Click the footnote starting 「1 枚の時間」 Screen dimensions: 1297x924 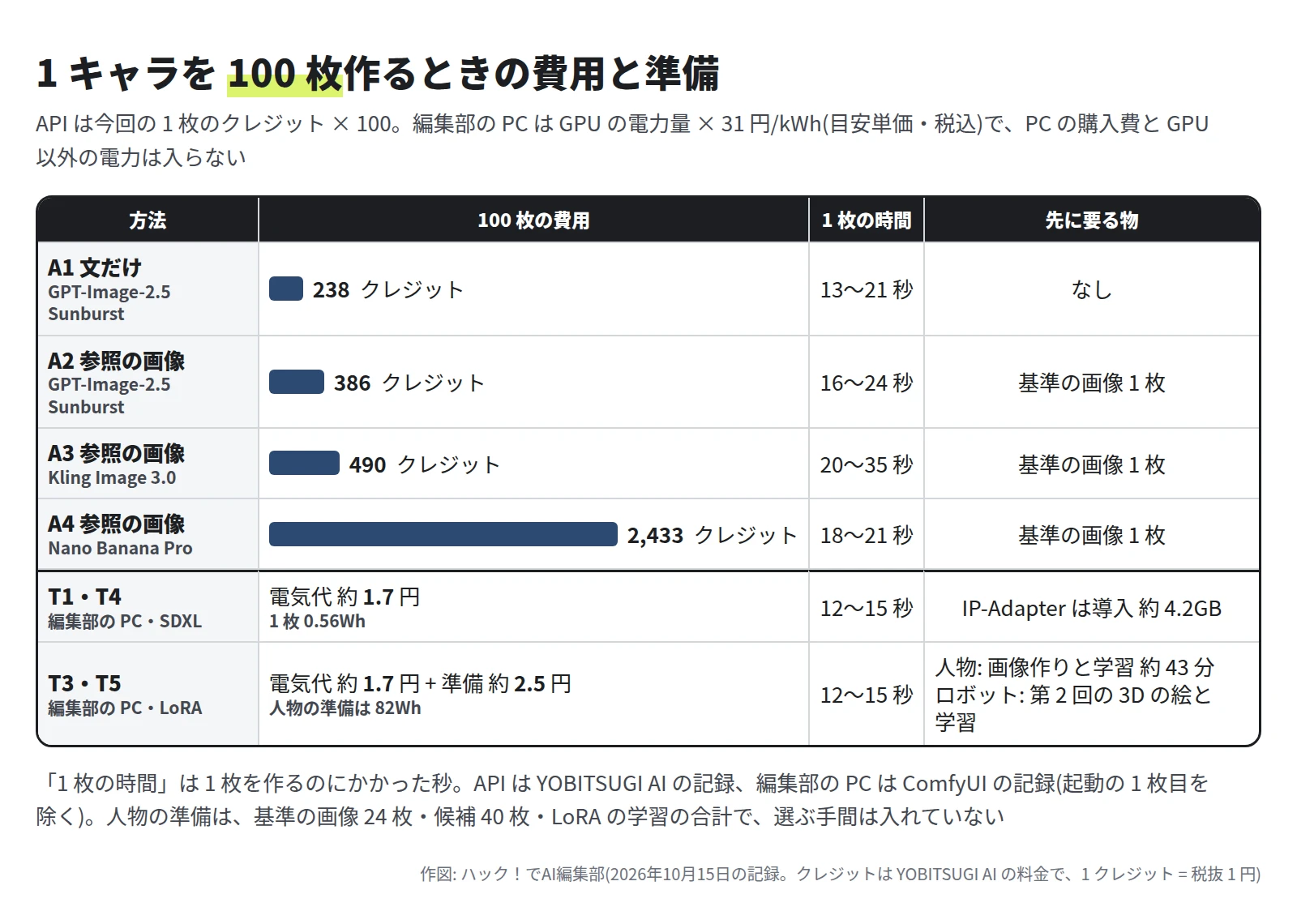(623, 800)
